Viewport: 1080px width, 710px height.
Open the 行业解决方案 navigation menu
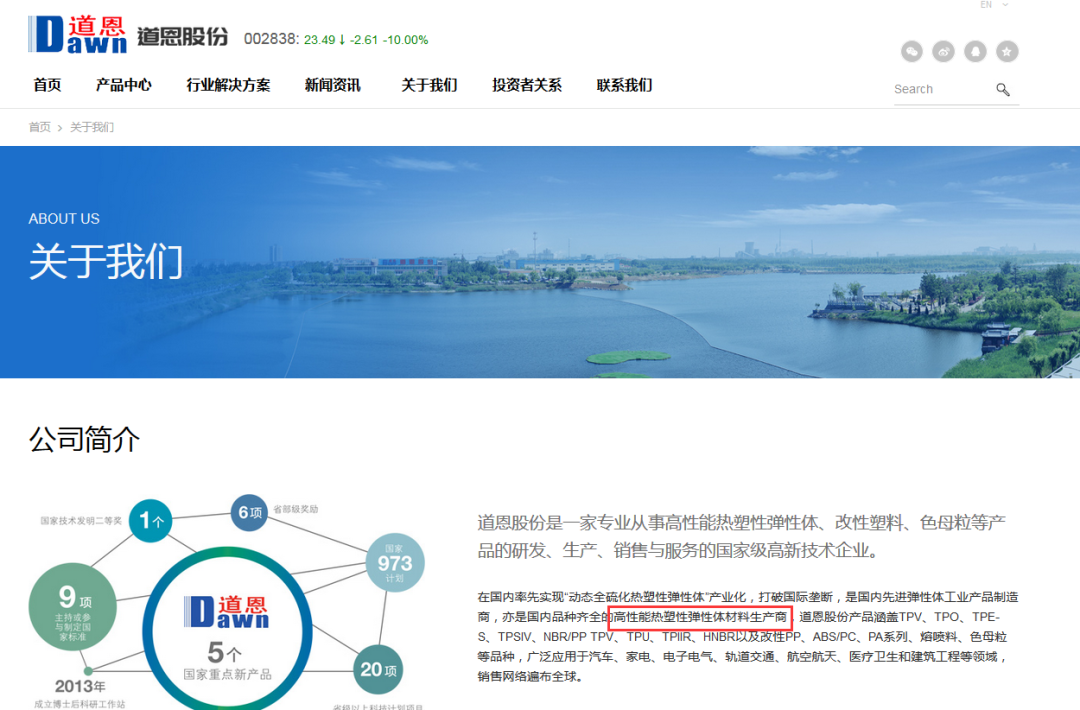229,85
